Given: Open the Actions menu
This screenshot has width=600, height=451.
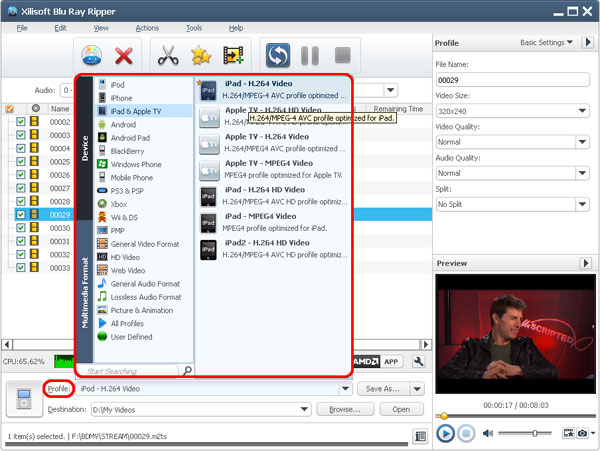Looking at the screenshot, I should [147, 28].
